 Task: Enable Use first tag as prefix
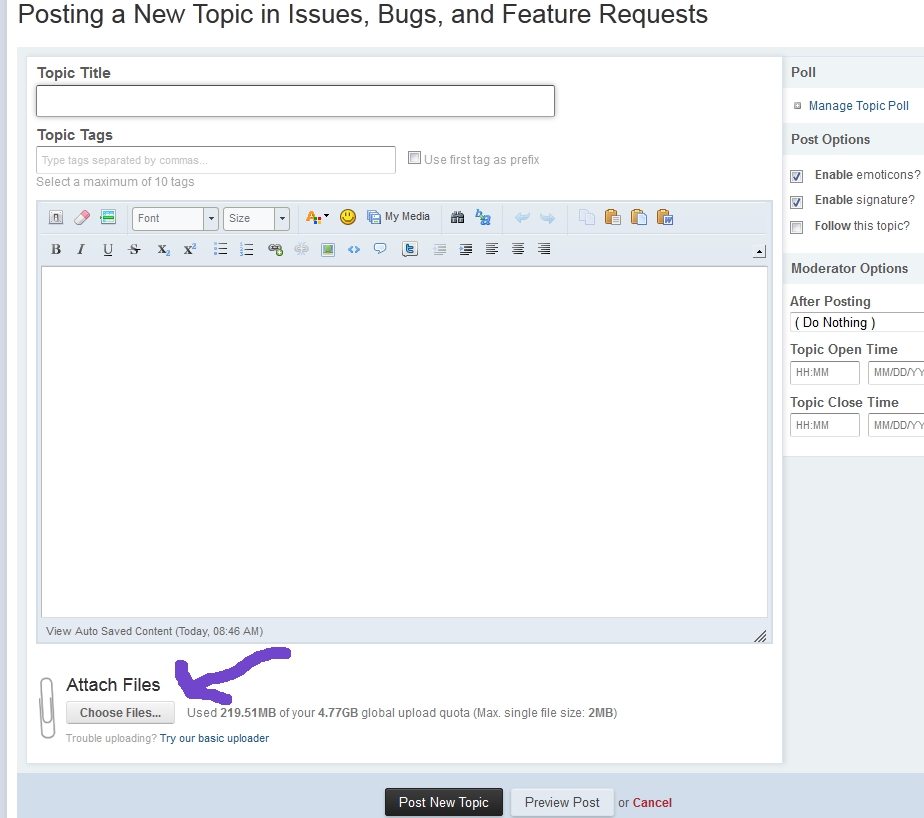click(x=415, y=158)
